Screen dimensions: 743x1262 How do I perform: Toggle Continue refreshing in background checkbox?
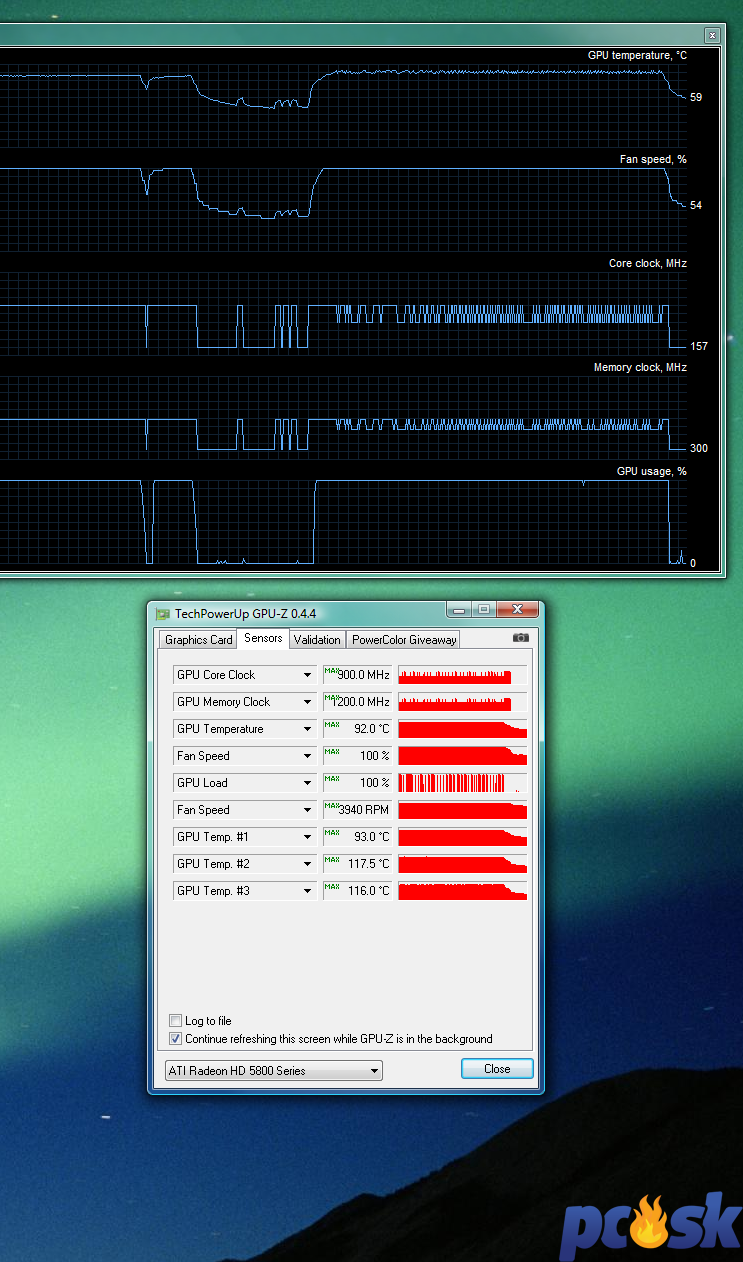tap(176, 1039)
